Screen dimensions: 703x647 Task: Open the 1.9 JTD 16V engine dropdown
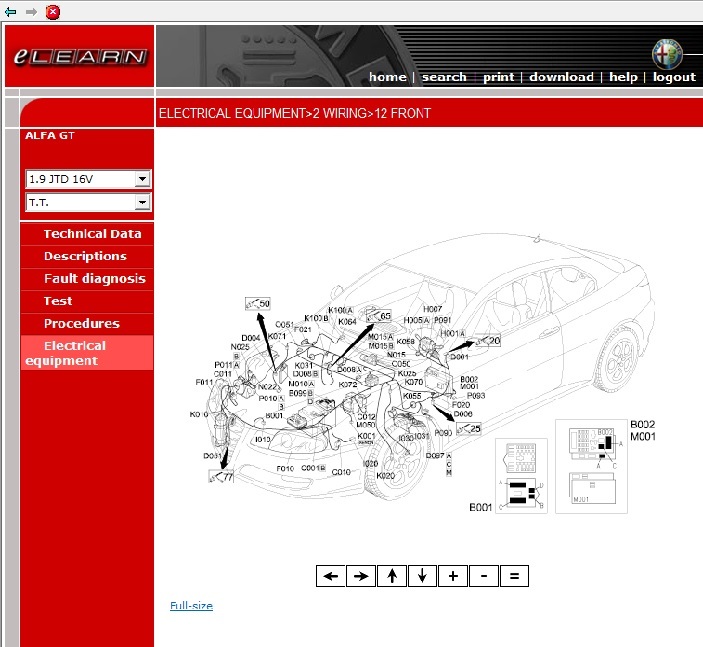coord(88,179)
